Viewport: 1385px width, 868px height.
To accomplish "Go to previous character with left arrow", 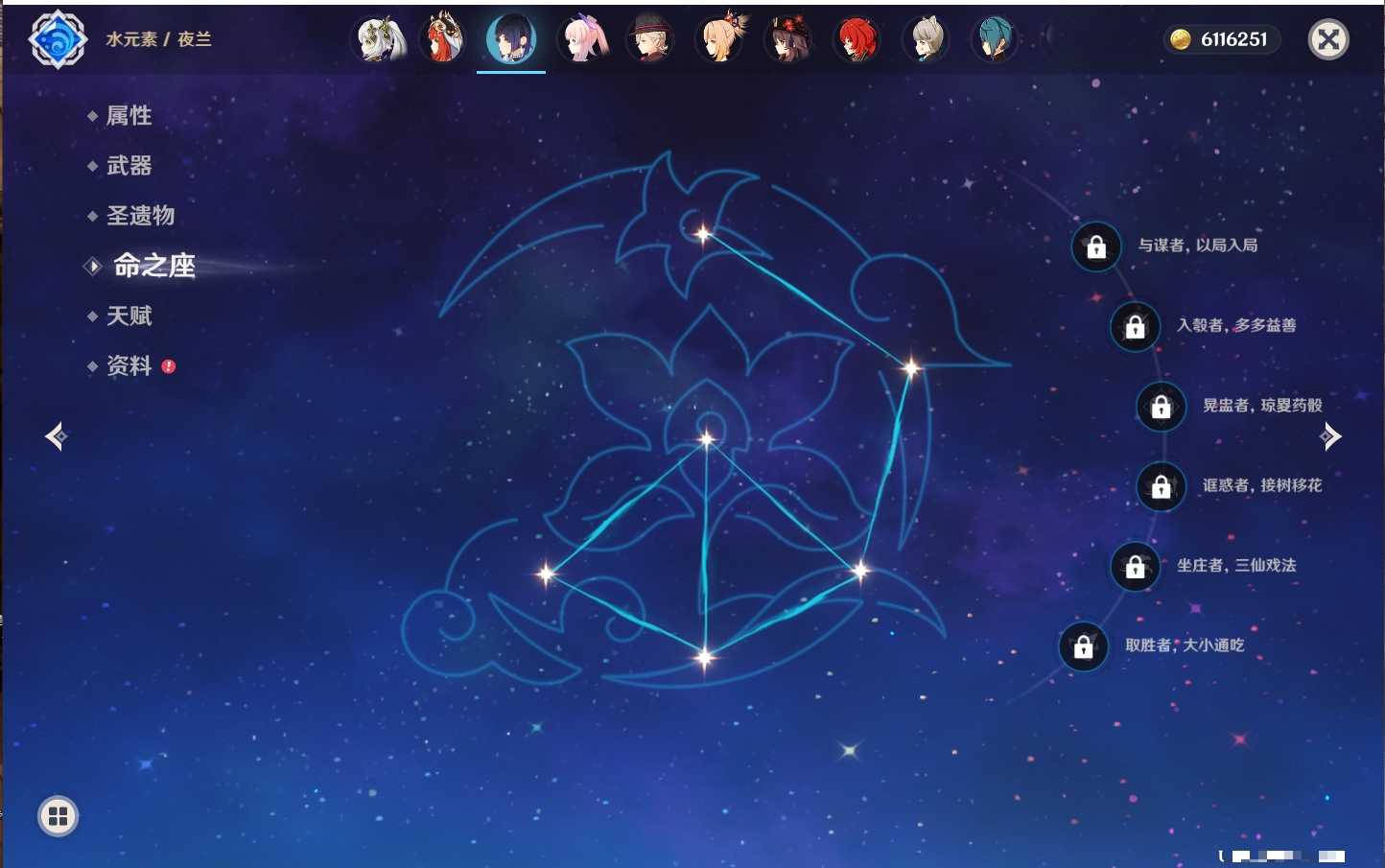I will [x=56, y=436].
